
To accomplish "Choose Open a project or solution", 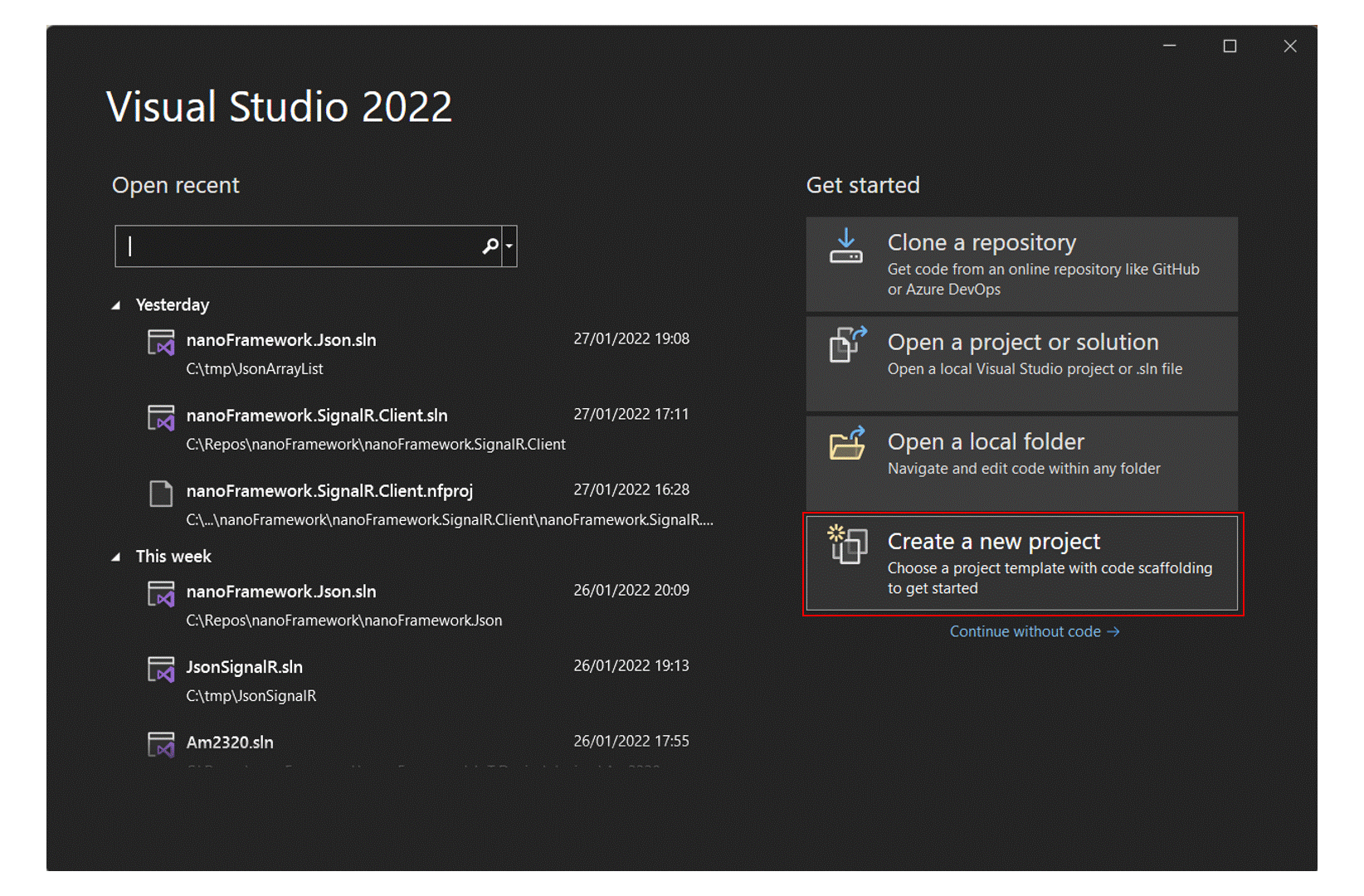I will (x=1021, y=363).
